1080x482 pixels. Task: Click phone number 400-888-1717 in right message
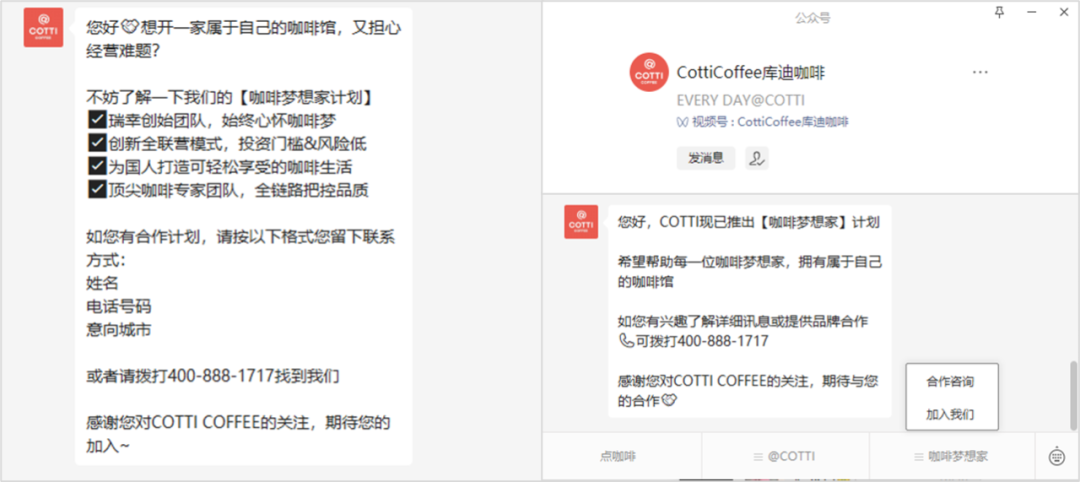pos(723,341)
